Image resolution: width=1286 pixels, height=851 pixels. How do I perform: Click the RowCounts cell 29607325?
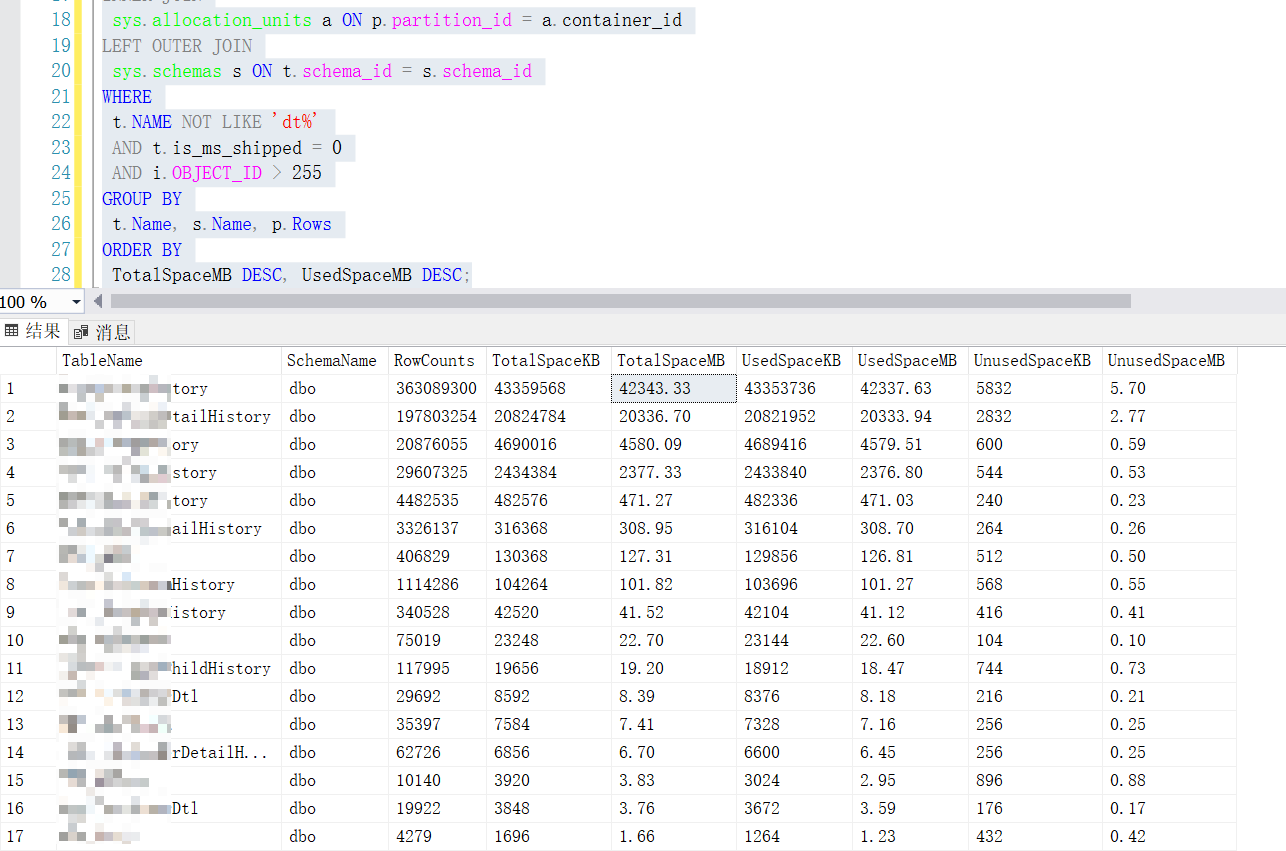click(438, 473)
